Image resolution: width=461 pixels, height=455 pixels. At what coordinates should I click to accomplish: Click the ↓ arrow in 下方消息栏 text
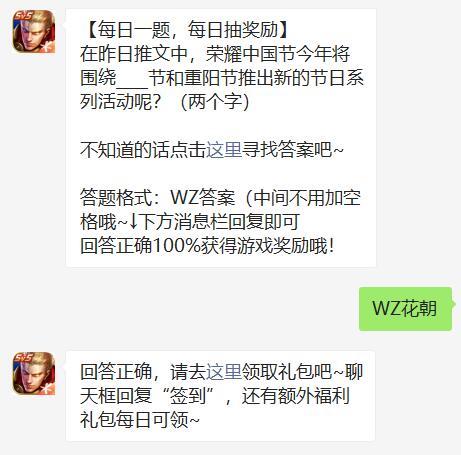tap(133, 222)
